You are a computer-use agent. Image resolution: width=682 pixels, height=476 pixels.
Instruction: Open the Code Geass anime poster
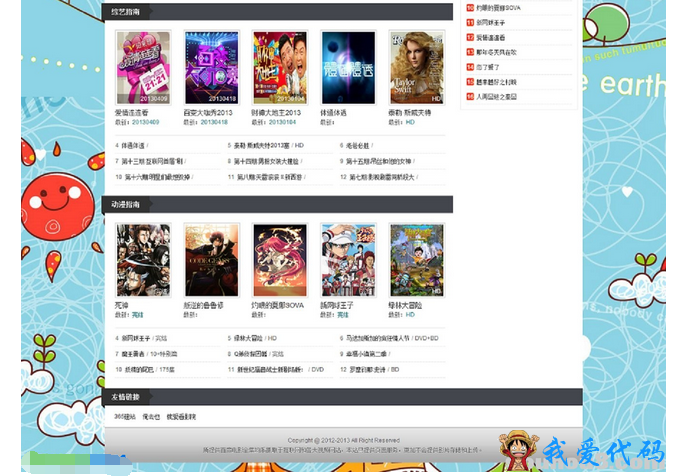point(212,260)
